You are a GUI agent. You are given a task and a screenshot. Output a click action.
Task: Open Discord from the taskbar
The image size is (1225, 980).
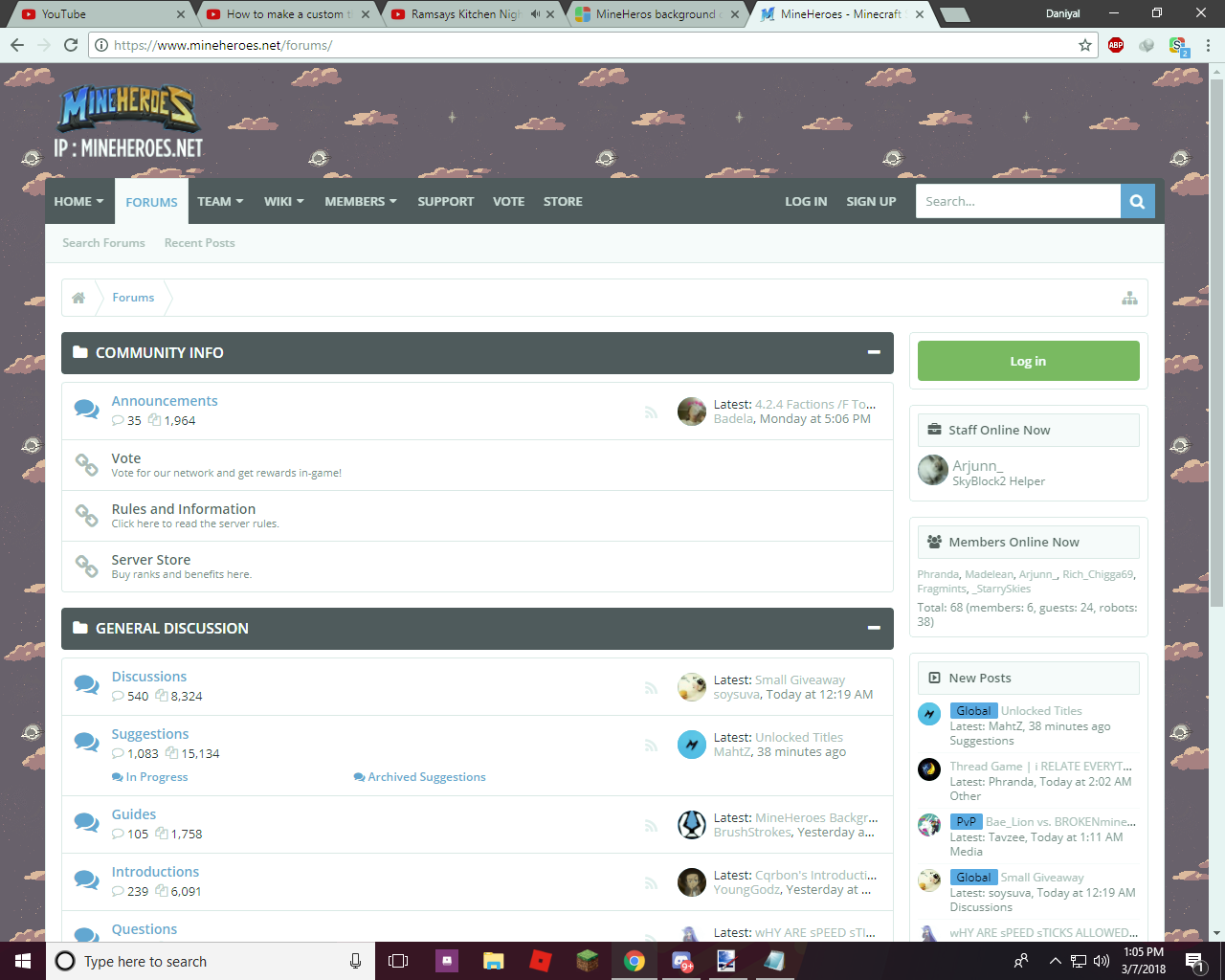(681, 961)
